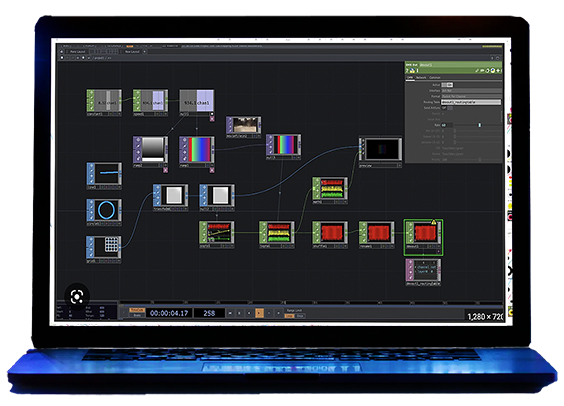Screen dimensions: 564x406
Task: Click warning triangle on dmxout1 node
Action: point(434,222)
